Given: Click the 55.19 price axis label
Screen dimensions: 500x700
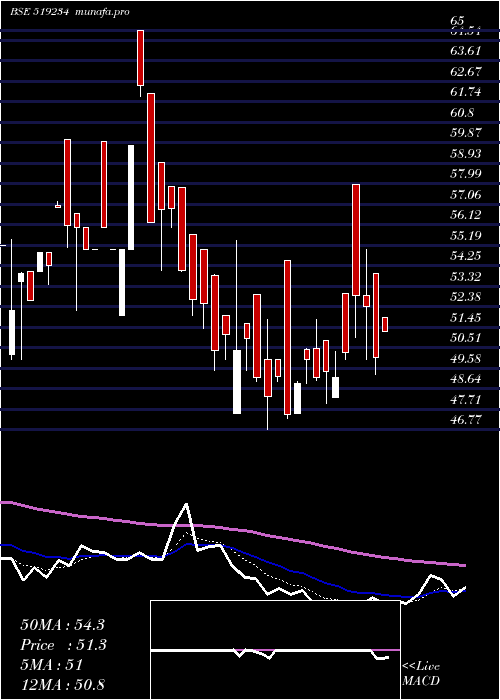Looking at the screenshot, I should pos(466,235).
